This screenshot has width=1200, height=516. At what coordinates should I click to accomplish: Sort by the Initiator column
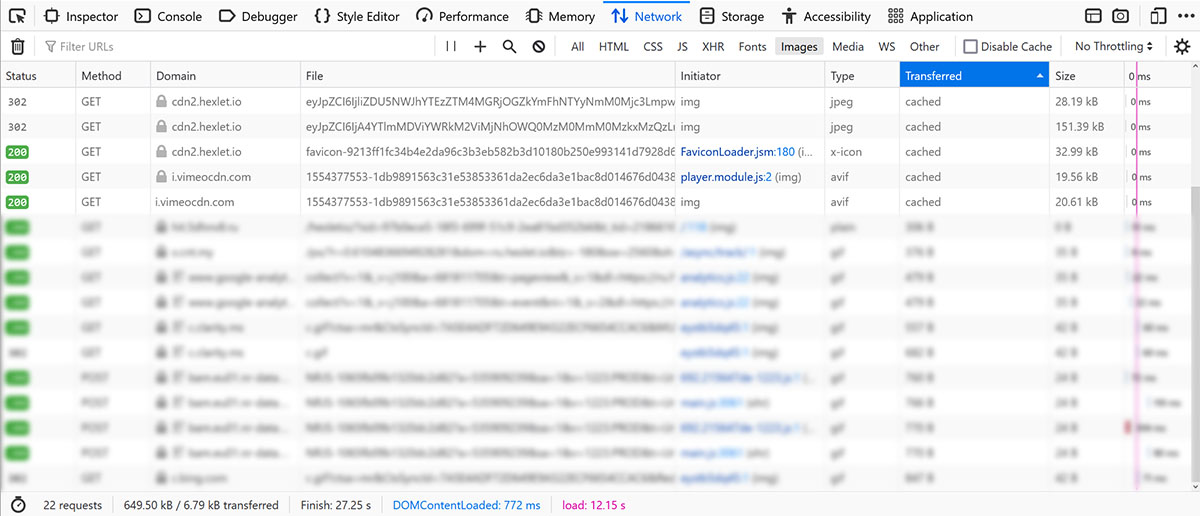click(x=751, y=76)
